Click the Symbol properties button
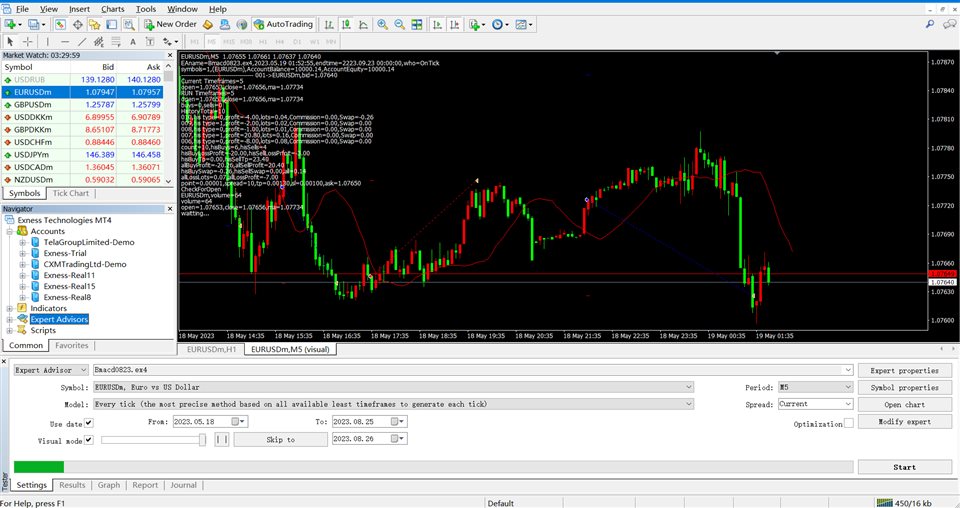The image size is (960, 508). click(904, 387)
